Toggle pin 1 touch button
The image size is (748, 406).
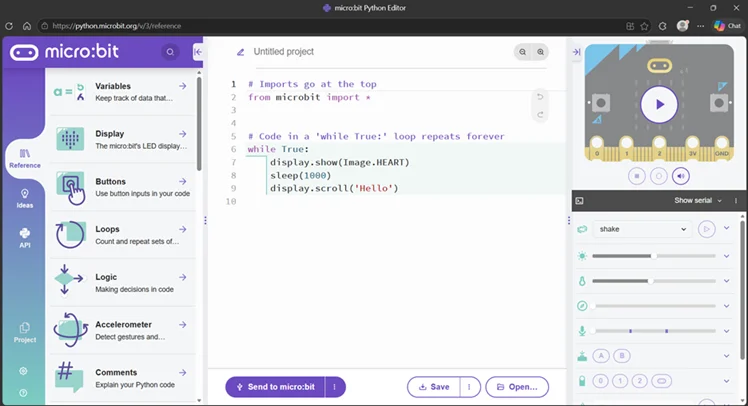[620, 381]
